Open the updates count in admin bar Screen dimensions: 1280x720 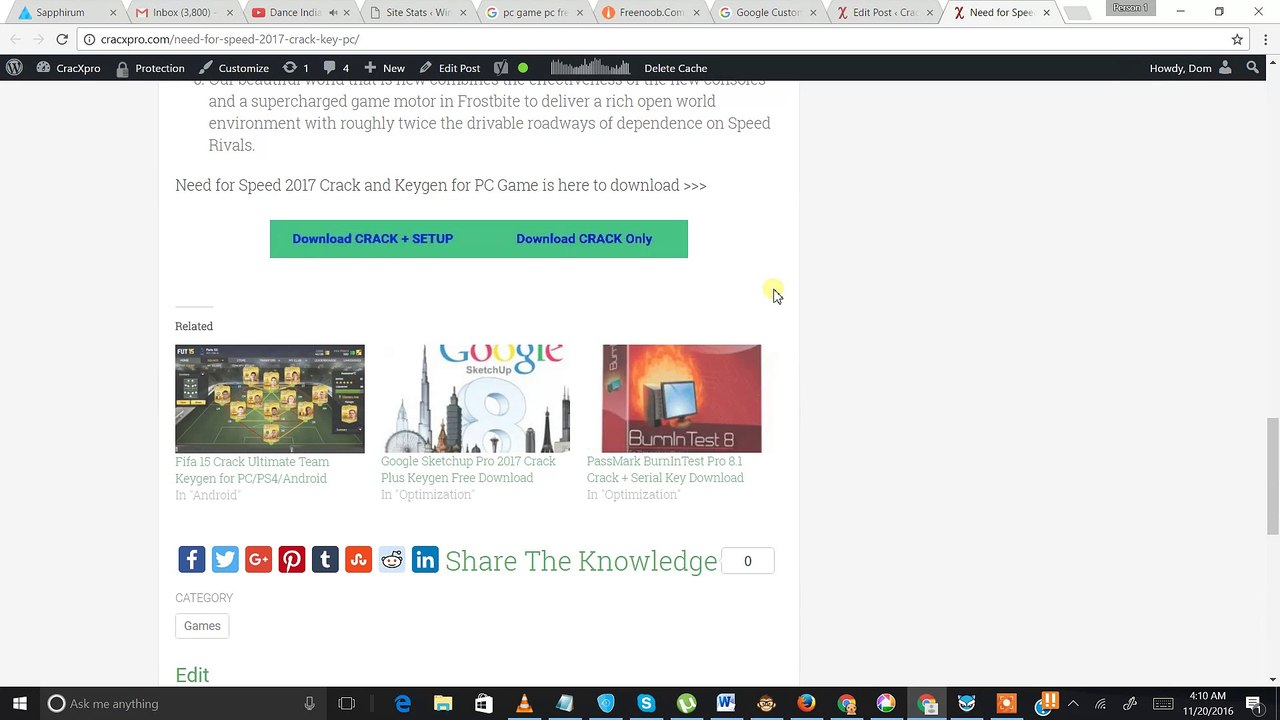tap(296, 68)
